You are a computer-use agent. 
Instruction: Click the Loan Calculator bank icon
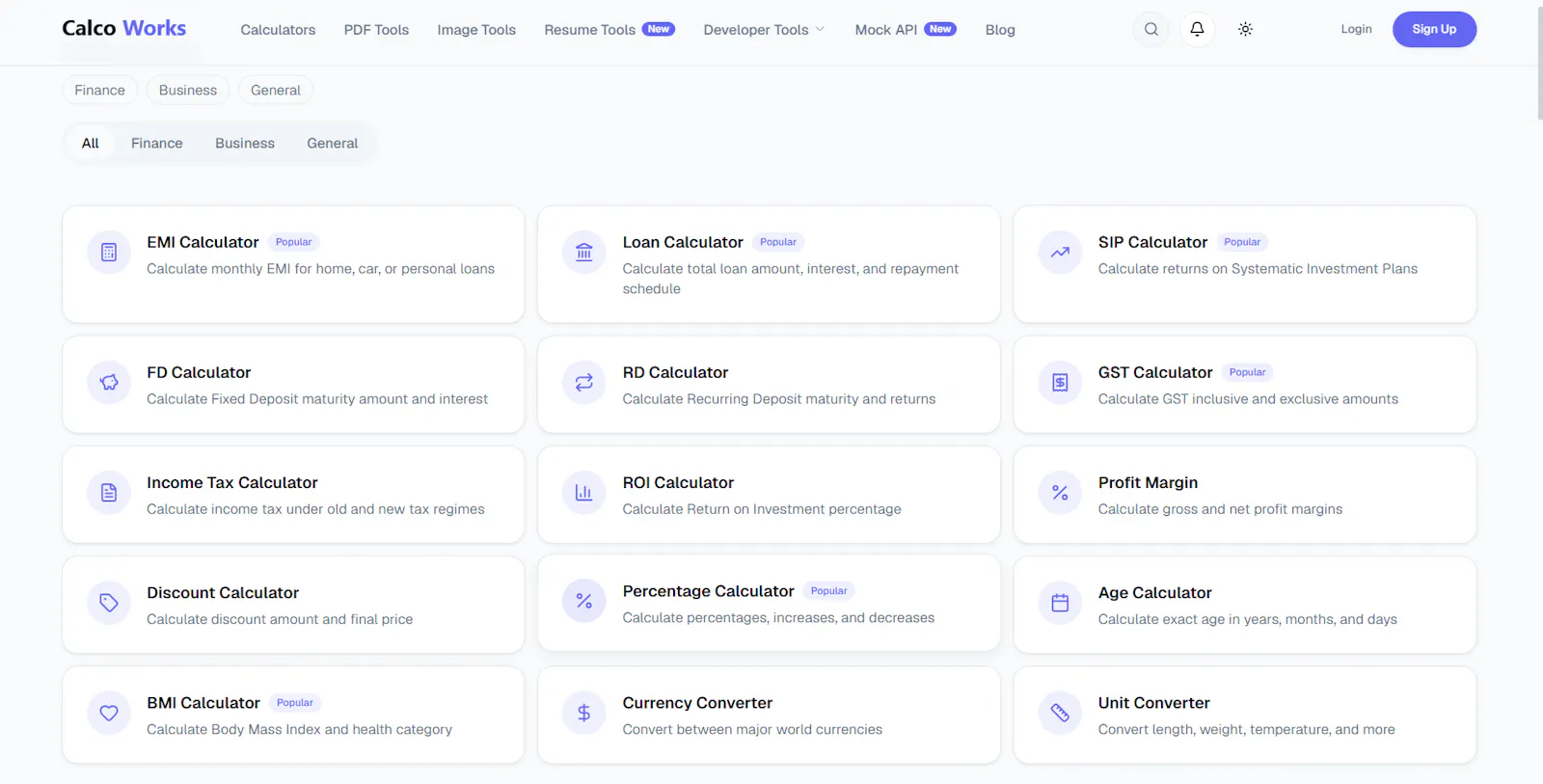tap(584, 253)
